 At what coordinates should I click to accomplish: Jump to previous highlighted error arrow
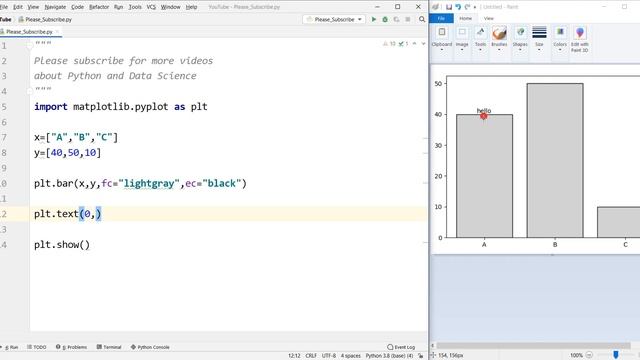click(415, 43)
